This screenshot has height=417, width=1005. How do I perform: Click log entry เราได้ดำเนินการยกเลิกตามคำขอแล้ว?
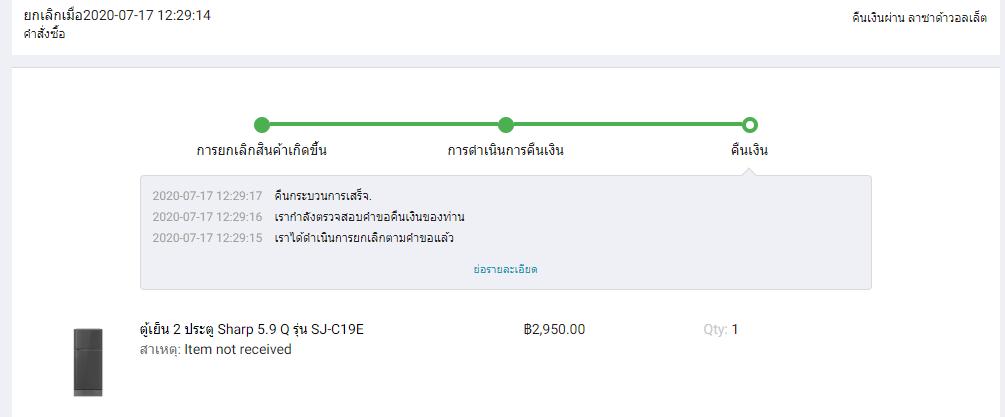363,238
